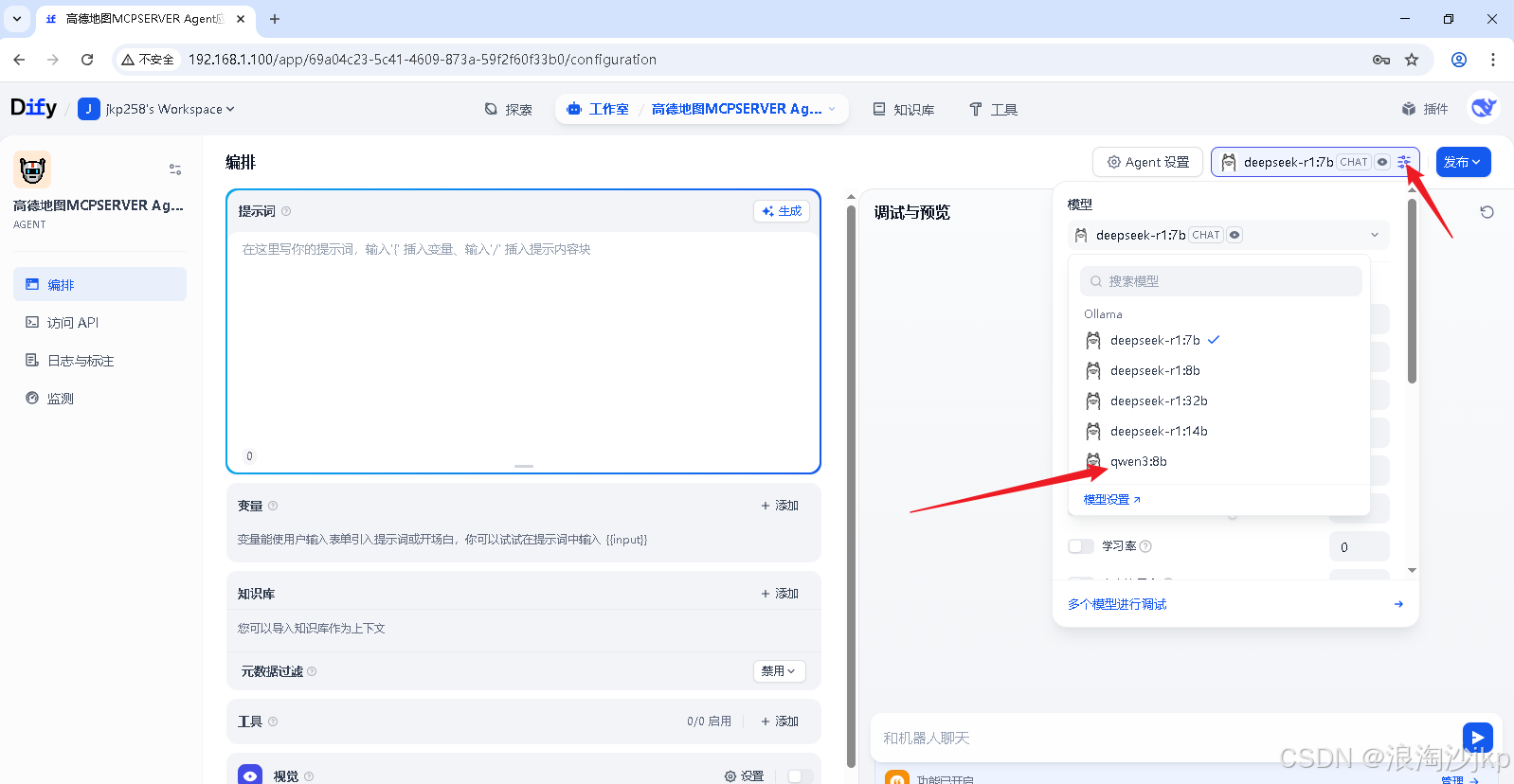Open model parameter settings icon
The width and height of the screenshot is (1514, 784).
pos(1404,162)
